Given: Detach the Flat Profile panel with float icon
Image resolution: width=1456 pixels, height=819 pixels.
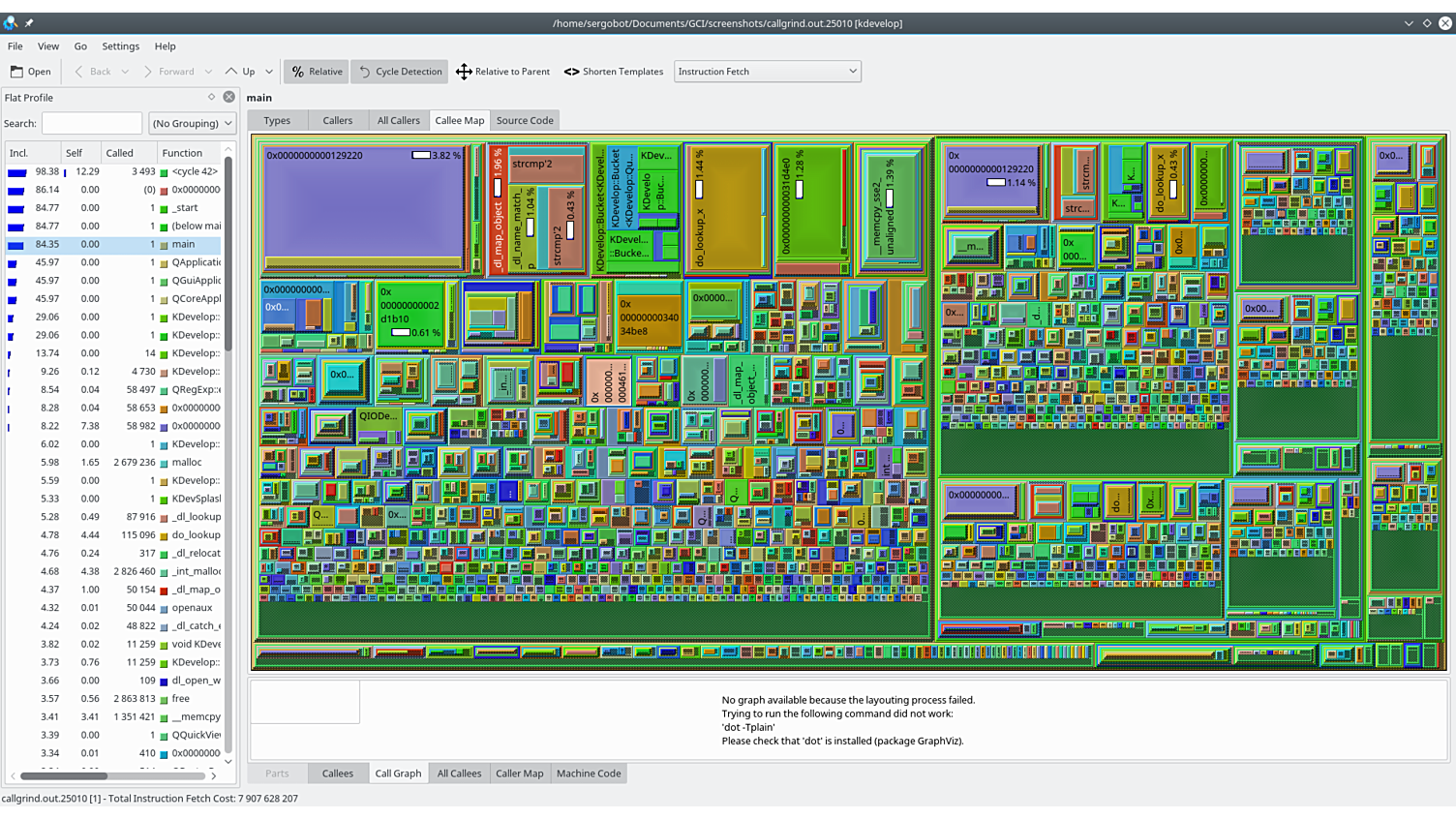Looking at the screenshot, I should click(x=211, y=97).
